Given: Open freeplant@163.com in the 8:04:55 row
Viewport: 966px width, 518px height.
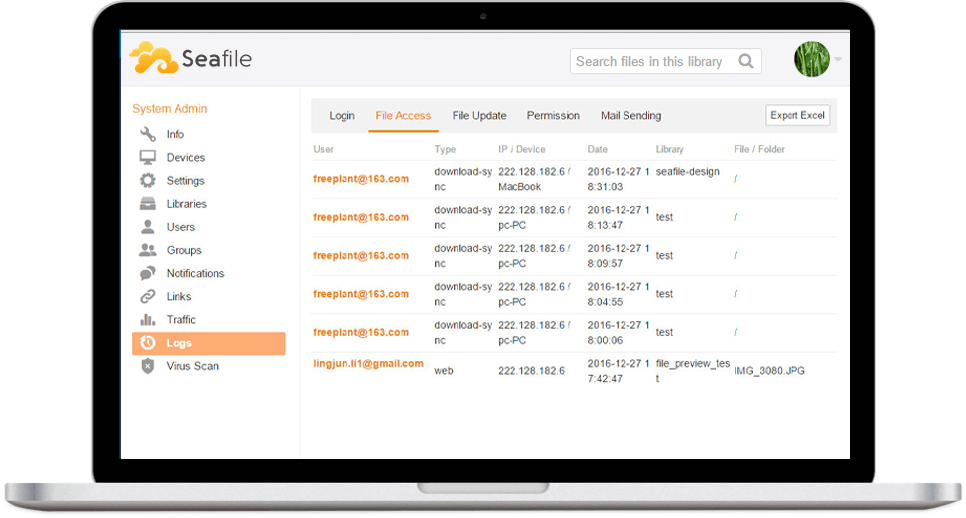Looking at the screenshot, I should pos(361,294).
